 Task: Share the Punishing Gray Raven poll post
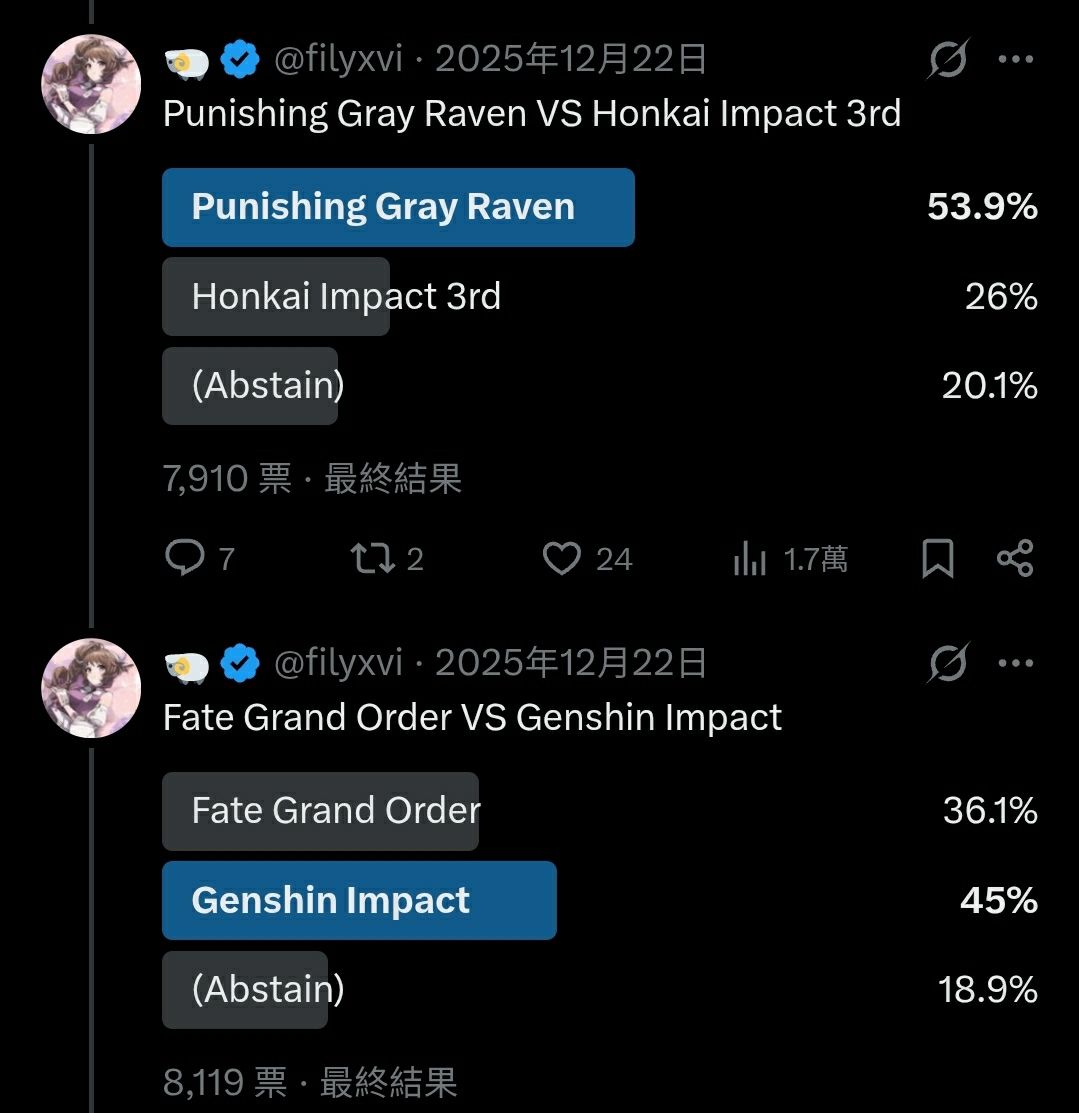coord(1015,558)
